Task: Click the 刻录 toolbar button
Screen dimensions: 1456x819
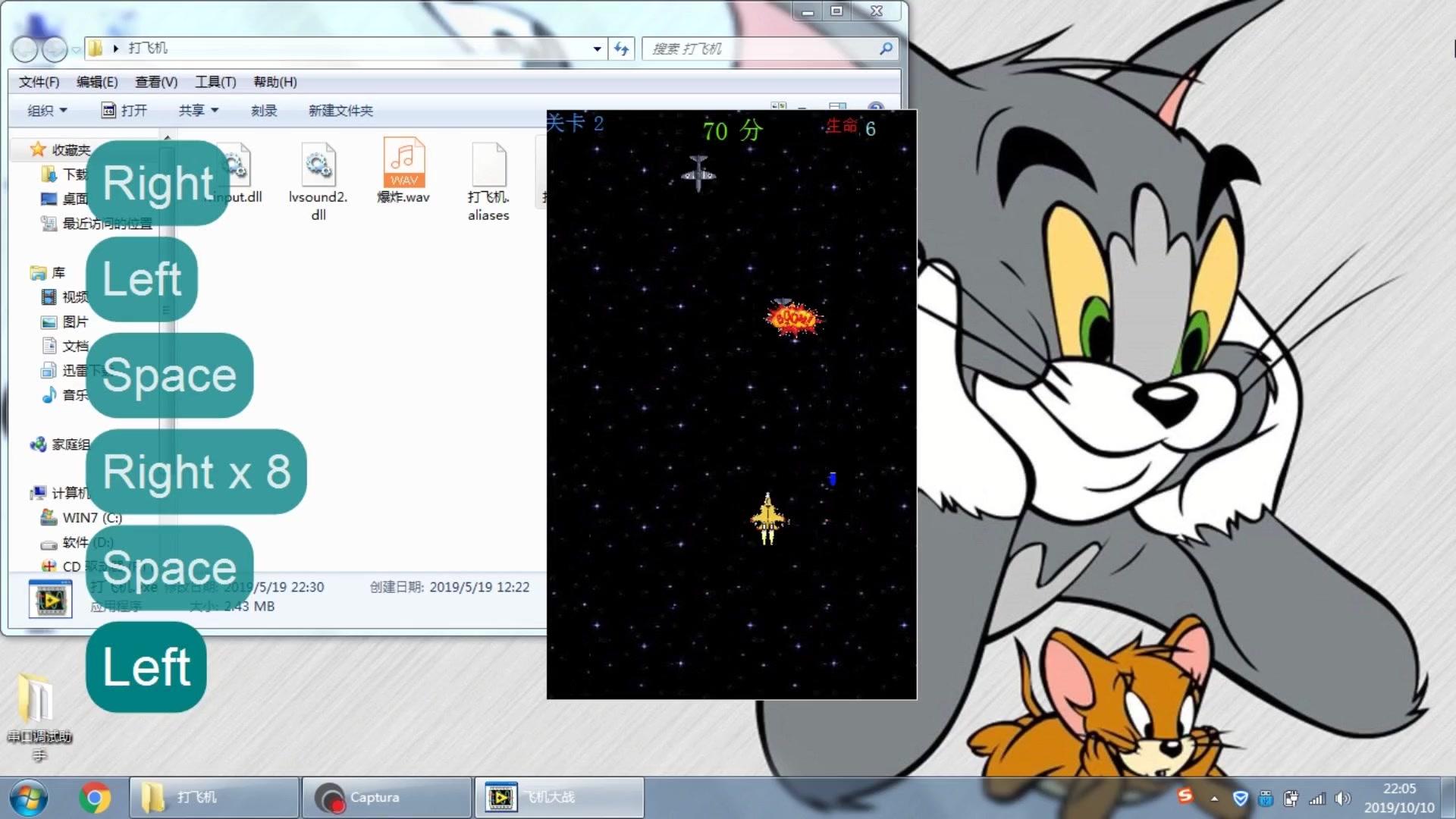Action: point(264,111)
